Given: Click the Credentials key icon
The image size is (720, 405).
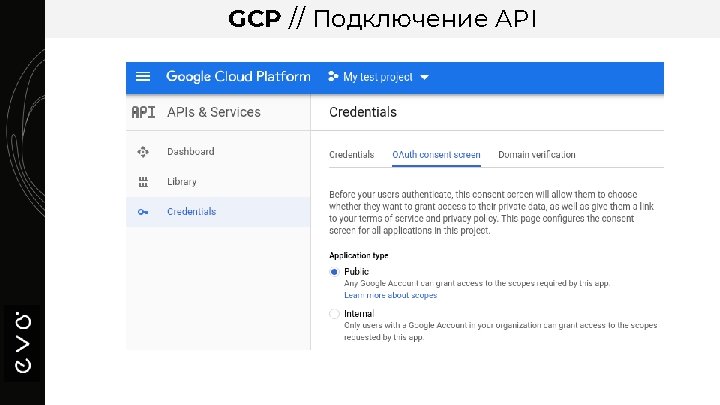Looking at the screenshot, I should coord(143,212).
